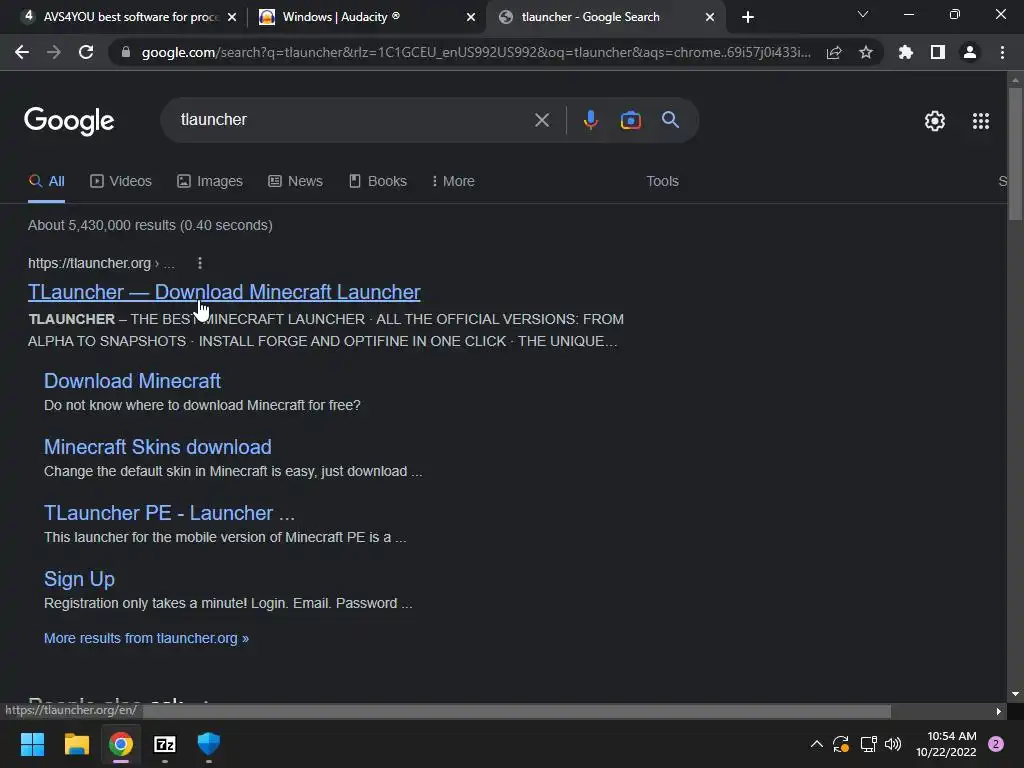Open the TLauncher PE - Launcher sitelink
Viewport: 1024px width, 768px height.
click(x=169, y=513)
